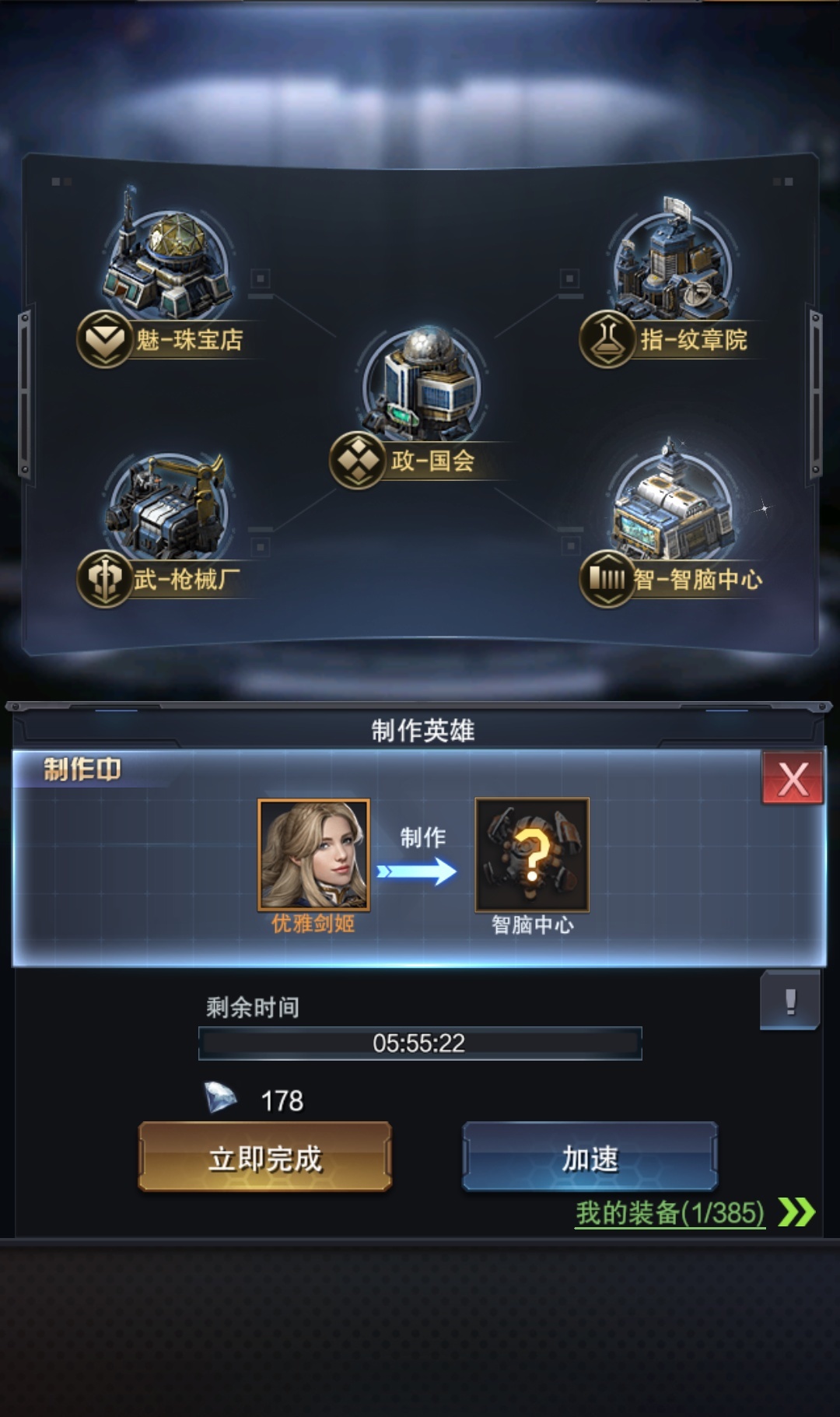This screenshot has height=1417, width=840.
Task: Tap the mystery 智脑中心 result item
Action: click(x=532, y=854)
